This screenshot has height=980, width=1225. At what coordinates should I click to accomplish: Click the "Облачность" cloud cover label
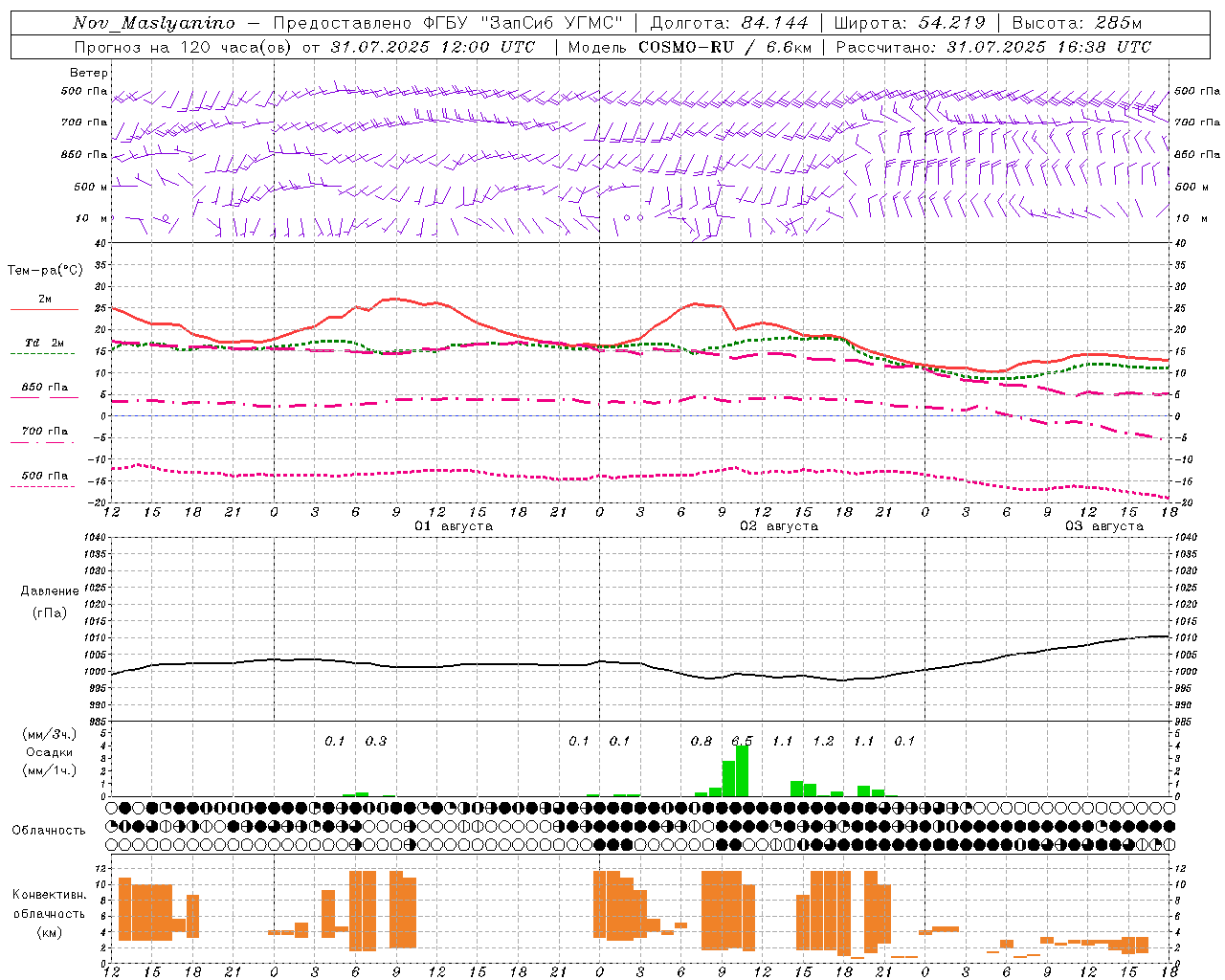tap(49, 831)
